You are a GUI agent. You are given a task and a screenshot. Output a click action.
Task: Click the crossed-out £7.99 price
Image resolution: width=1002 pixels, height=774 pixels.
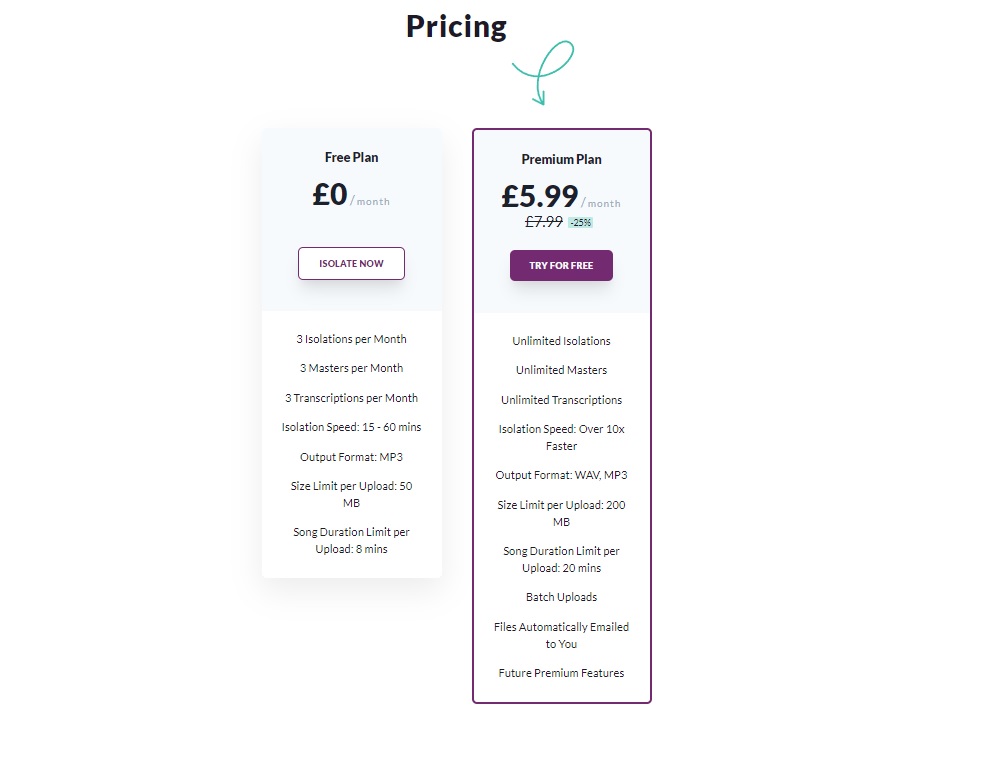pos(544,222)
